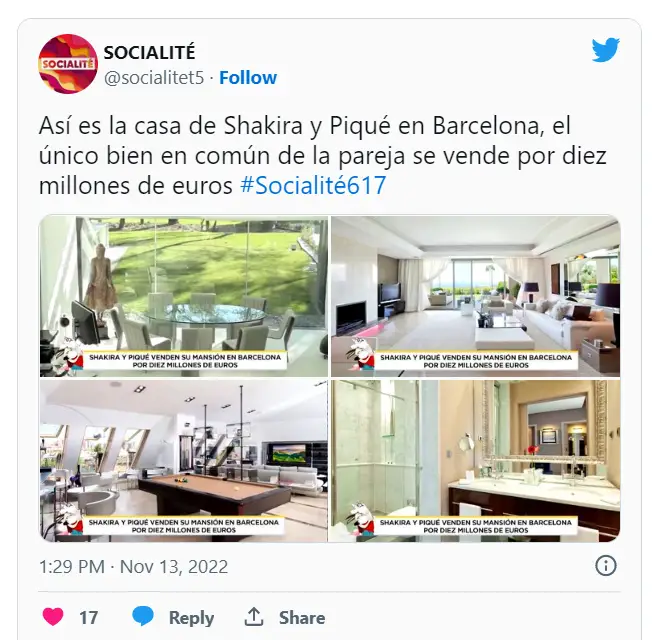Open the Socialité profile avatar
The image size is (652, 640).
tap(68, 64)
